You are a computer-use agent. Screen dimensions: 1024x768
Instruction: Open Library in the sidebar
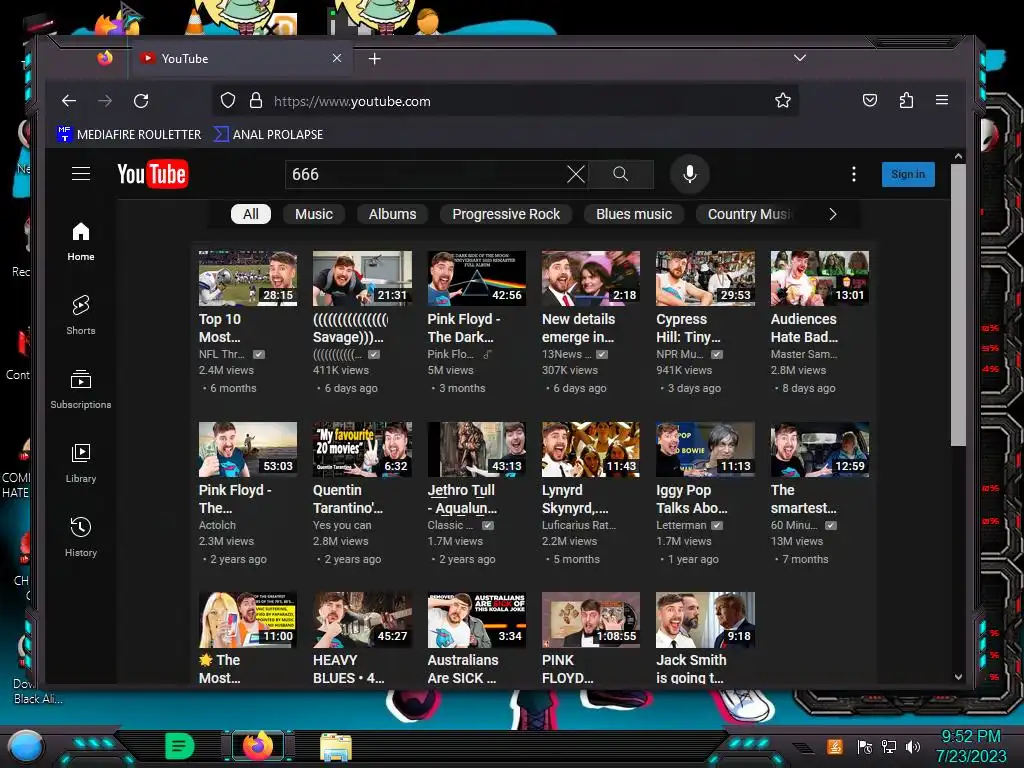pos(81,463)
